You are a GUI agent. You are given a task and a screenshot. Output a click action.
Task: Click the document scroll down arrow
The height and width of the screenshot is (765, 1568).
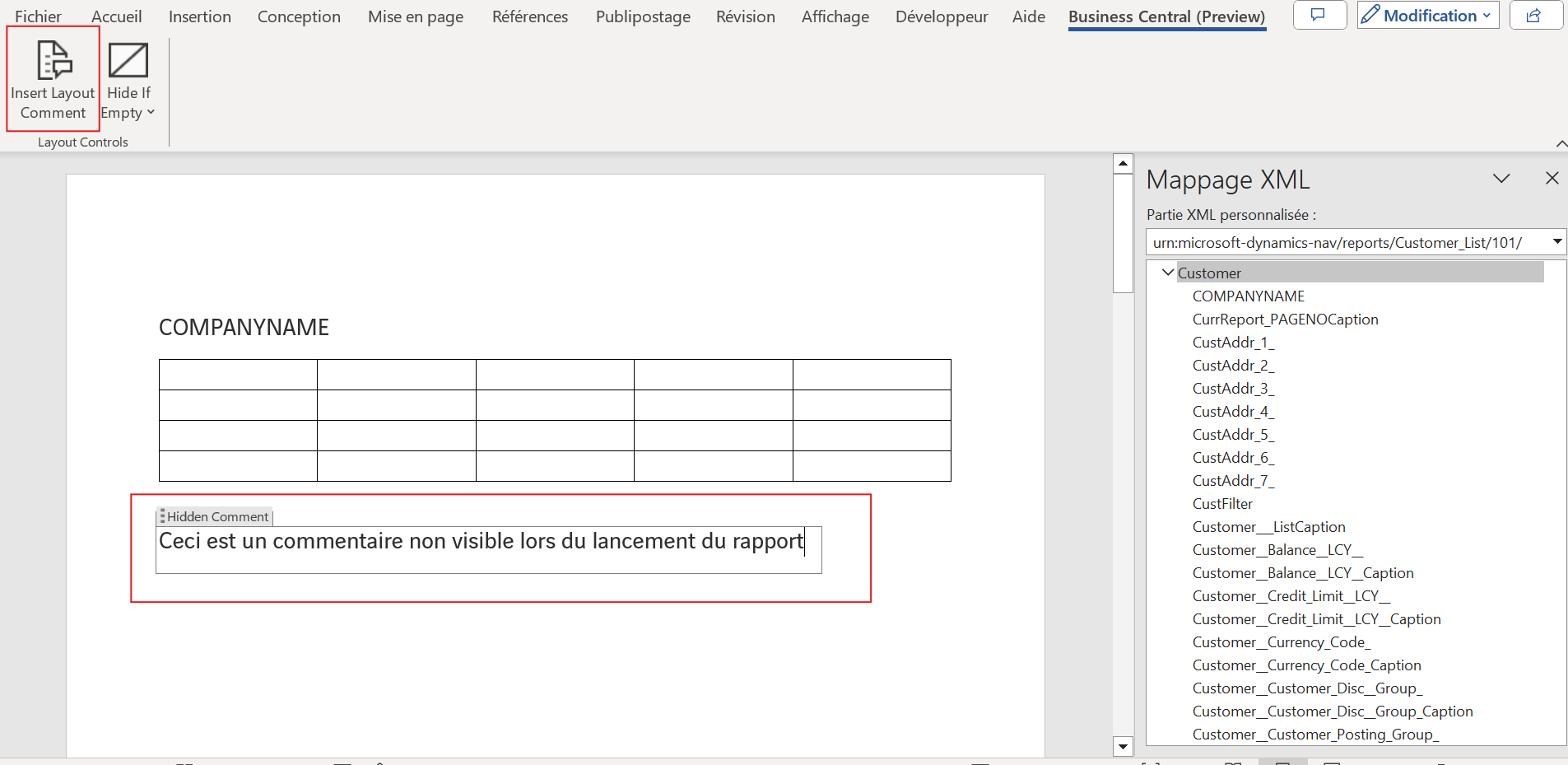pos(1123,746)
